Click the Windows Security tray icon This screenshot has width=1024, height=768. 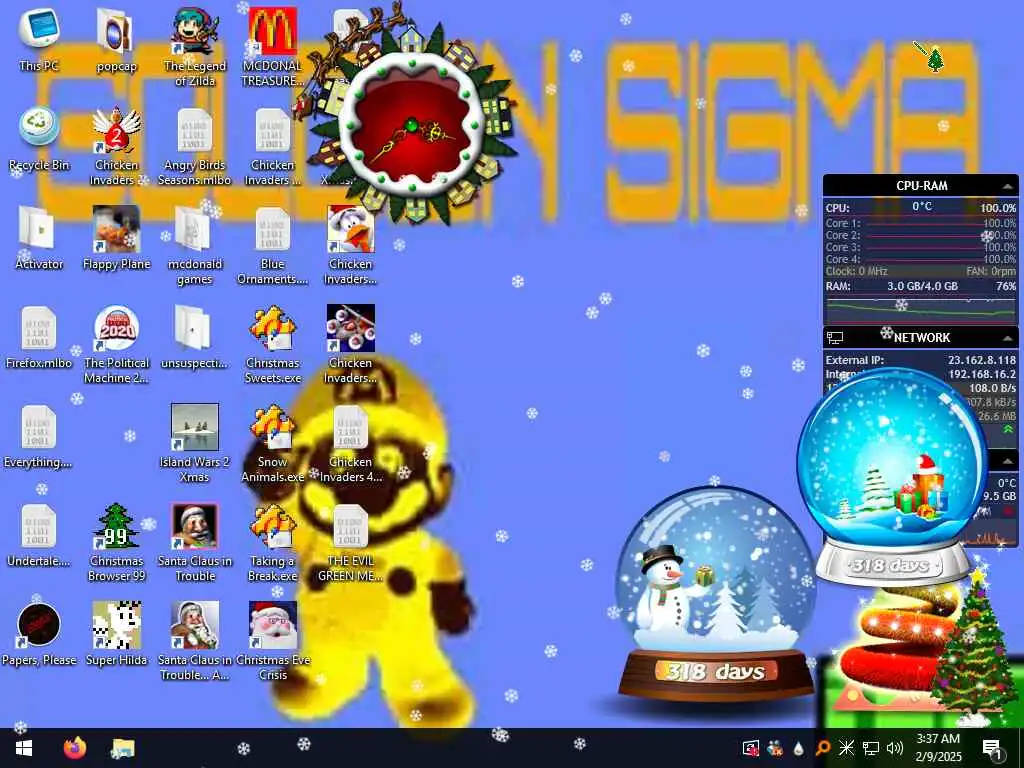pyautogui.click(x=751, y=748)
